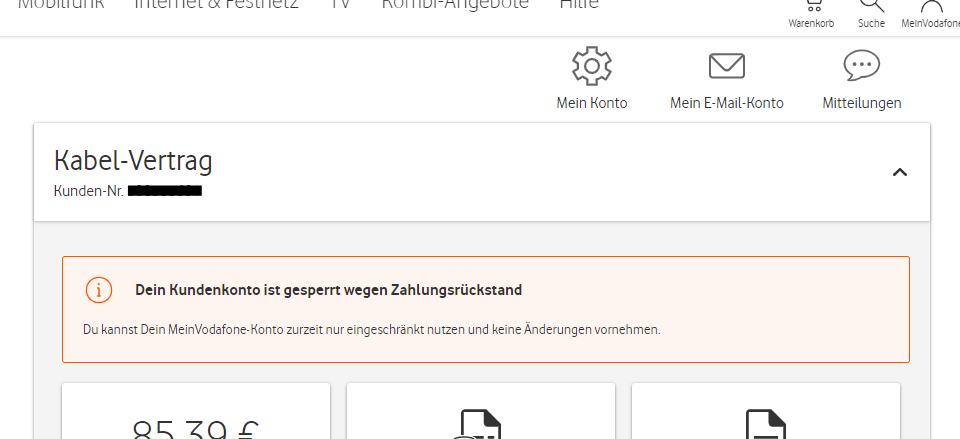Click the orange info icon in the warning
The image size is (960, 439).
99,290
